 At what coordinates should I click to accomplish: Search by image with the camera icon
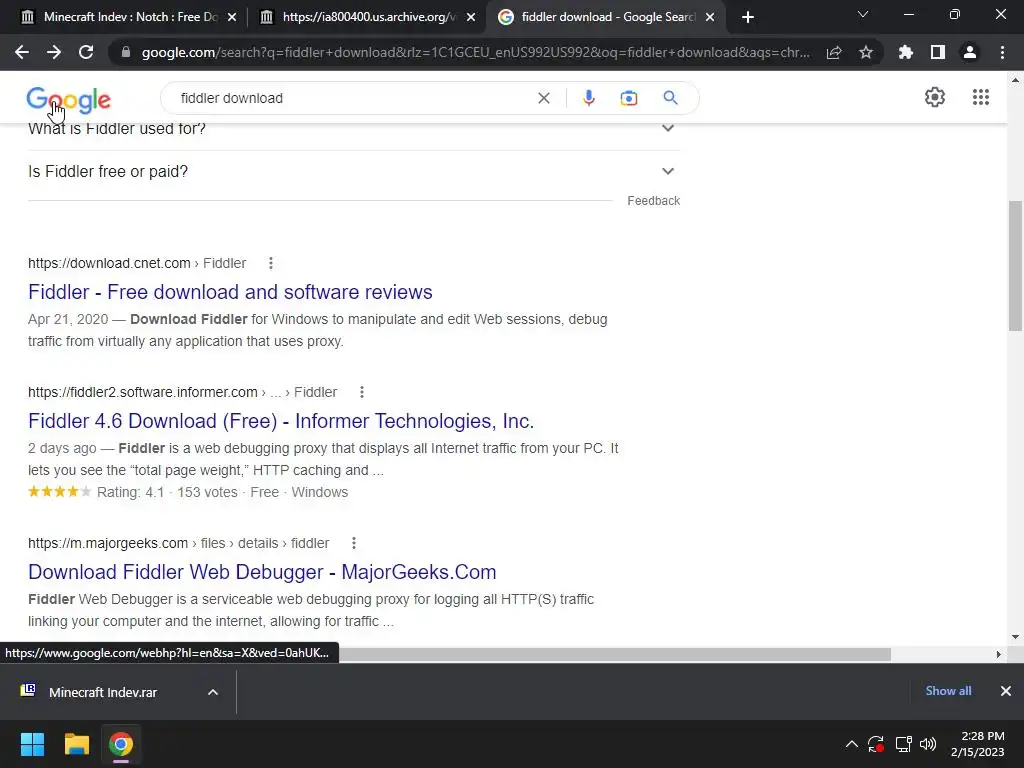(629, 98)
